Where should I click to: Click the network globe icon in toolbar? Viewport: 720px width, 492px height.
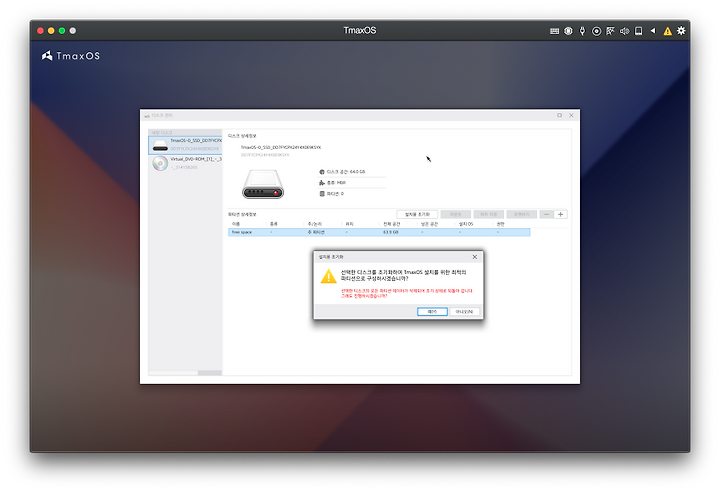(x=568, y=31)
